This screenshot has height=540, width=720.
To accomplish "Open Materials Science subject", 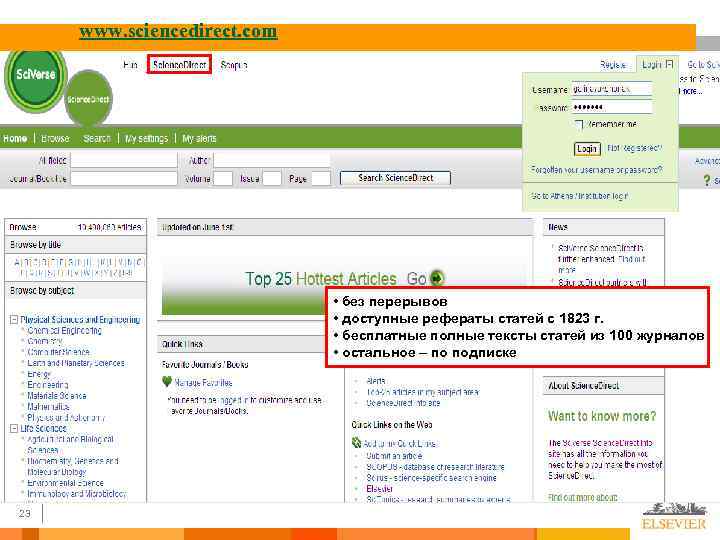I will coord(56,396).
